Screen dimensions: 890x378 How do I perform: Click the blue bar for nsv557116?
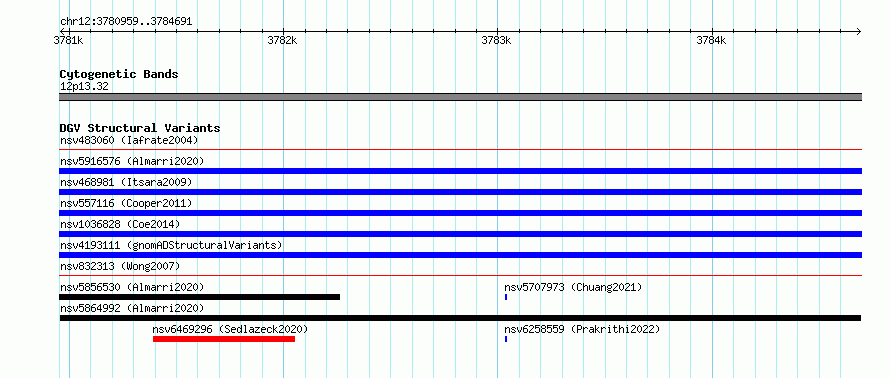point(460,213)
